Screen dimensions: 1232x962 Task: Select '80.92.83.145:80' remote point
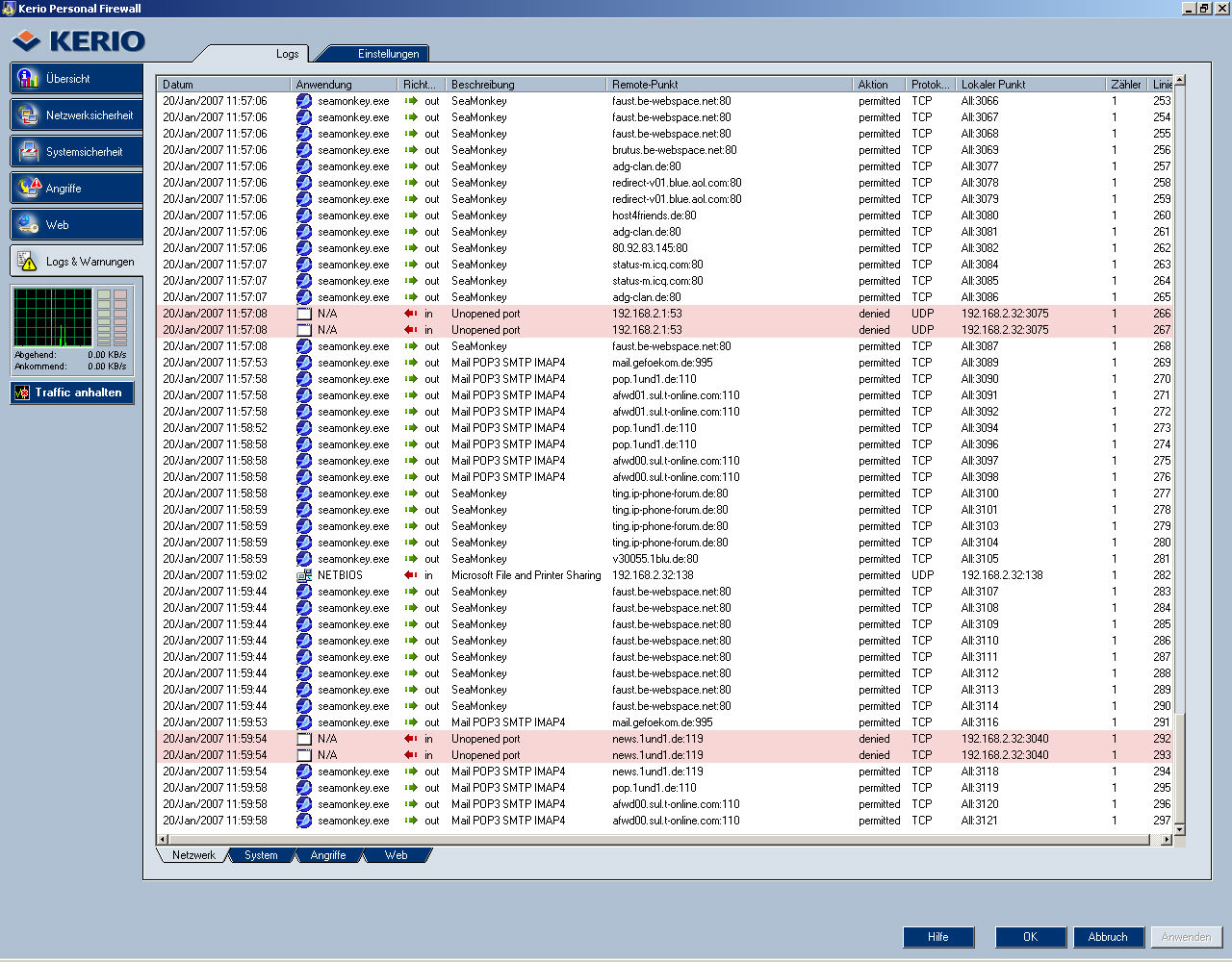(651, 248)
